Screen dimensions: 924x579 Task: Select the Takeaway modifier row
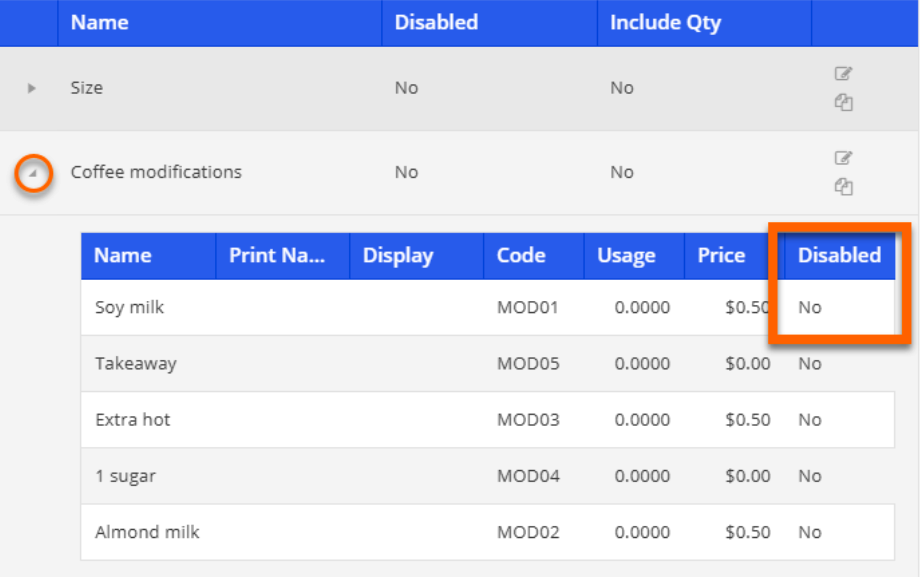[x=136, y=364]
